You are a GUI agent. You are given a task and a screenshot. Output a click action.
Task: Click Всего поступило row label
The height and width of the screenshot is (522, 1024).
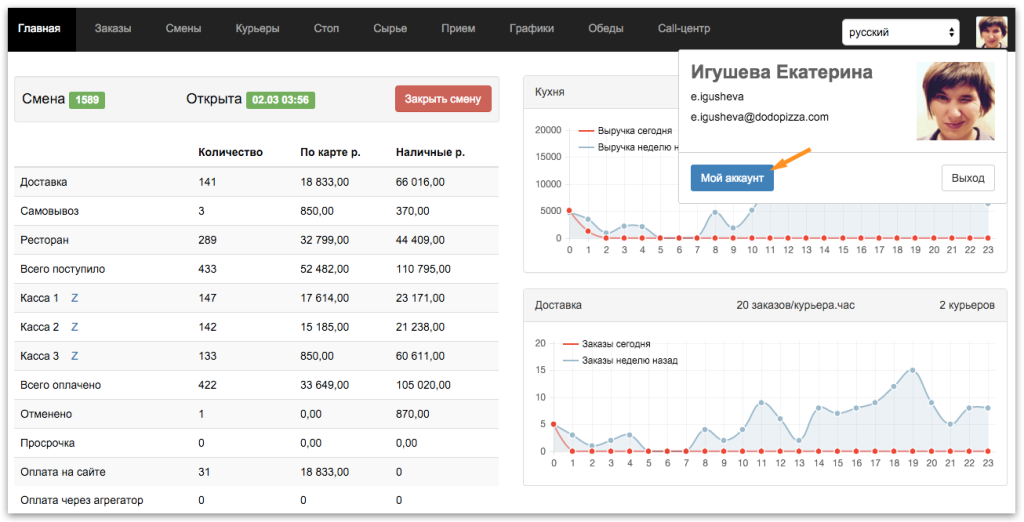click(x=63, y=269)
